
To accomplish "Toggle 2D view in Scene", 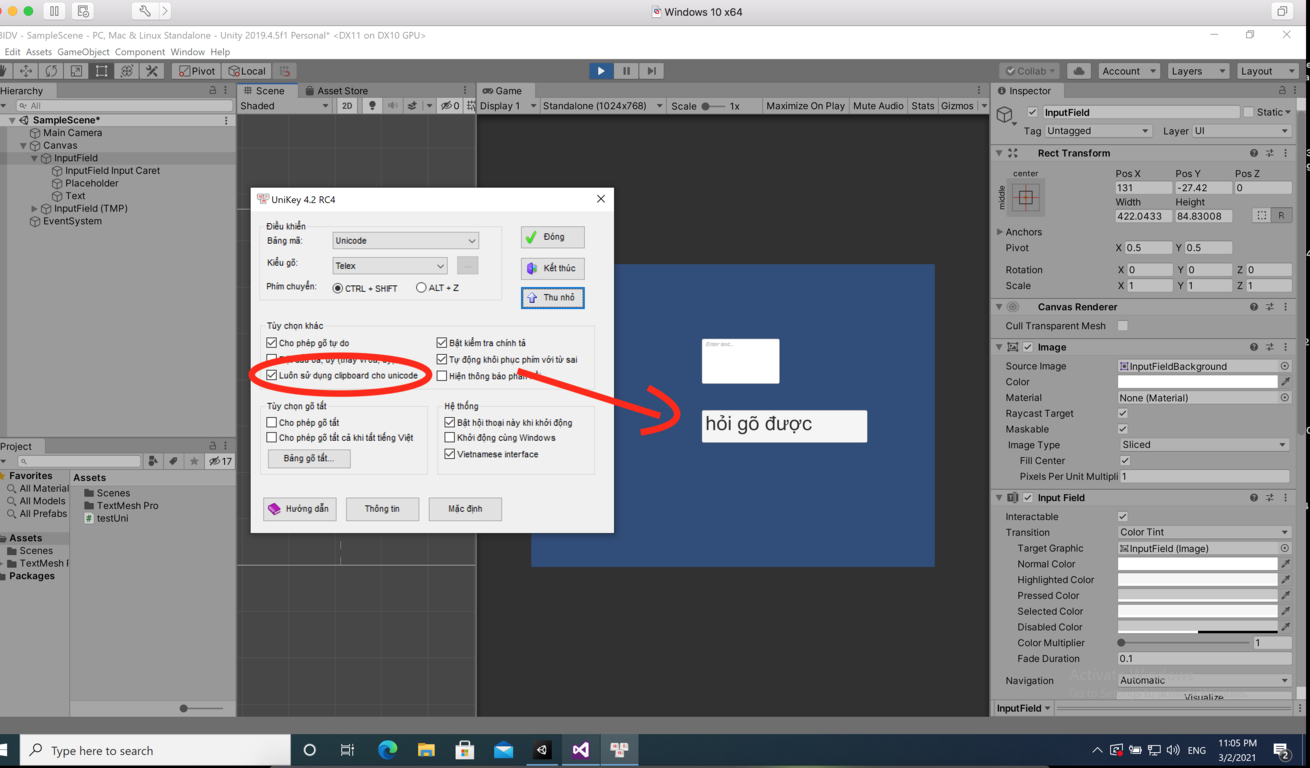I will pos(347,106).
